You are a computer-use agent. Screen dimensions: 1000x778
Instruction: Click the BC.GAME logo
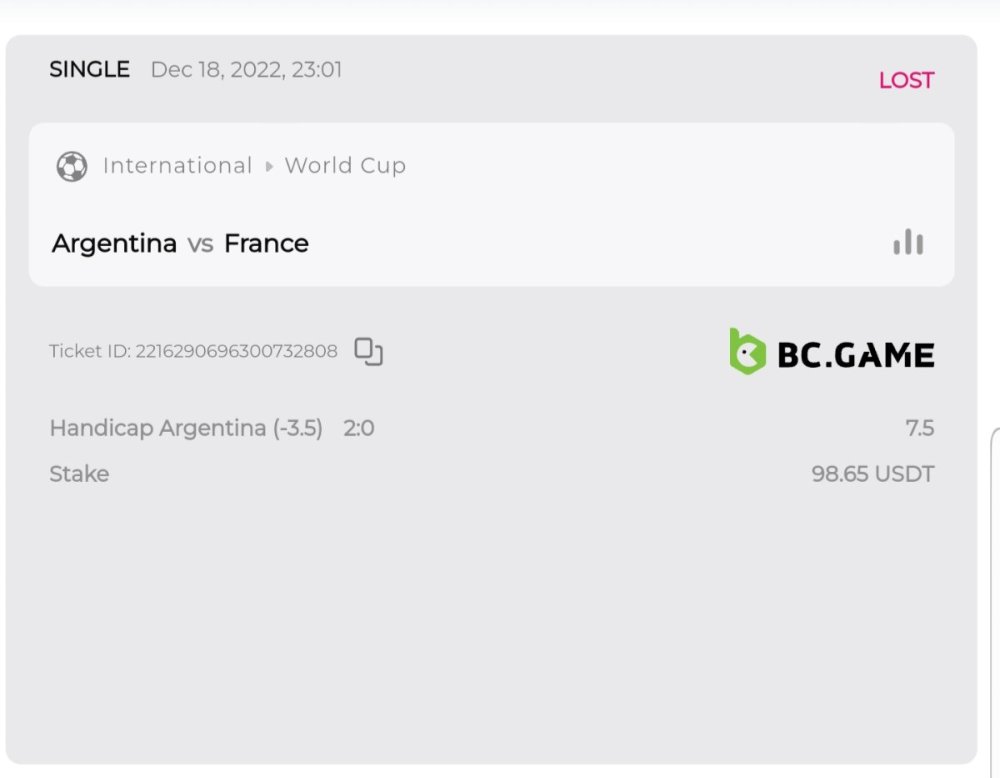832,353
